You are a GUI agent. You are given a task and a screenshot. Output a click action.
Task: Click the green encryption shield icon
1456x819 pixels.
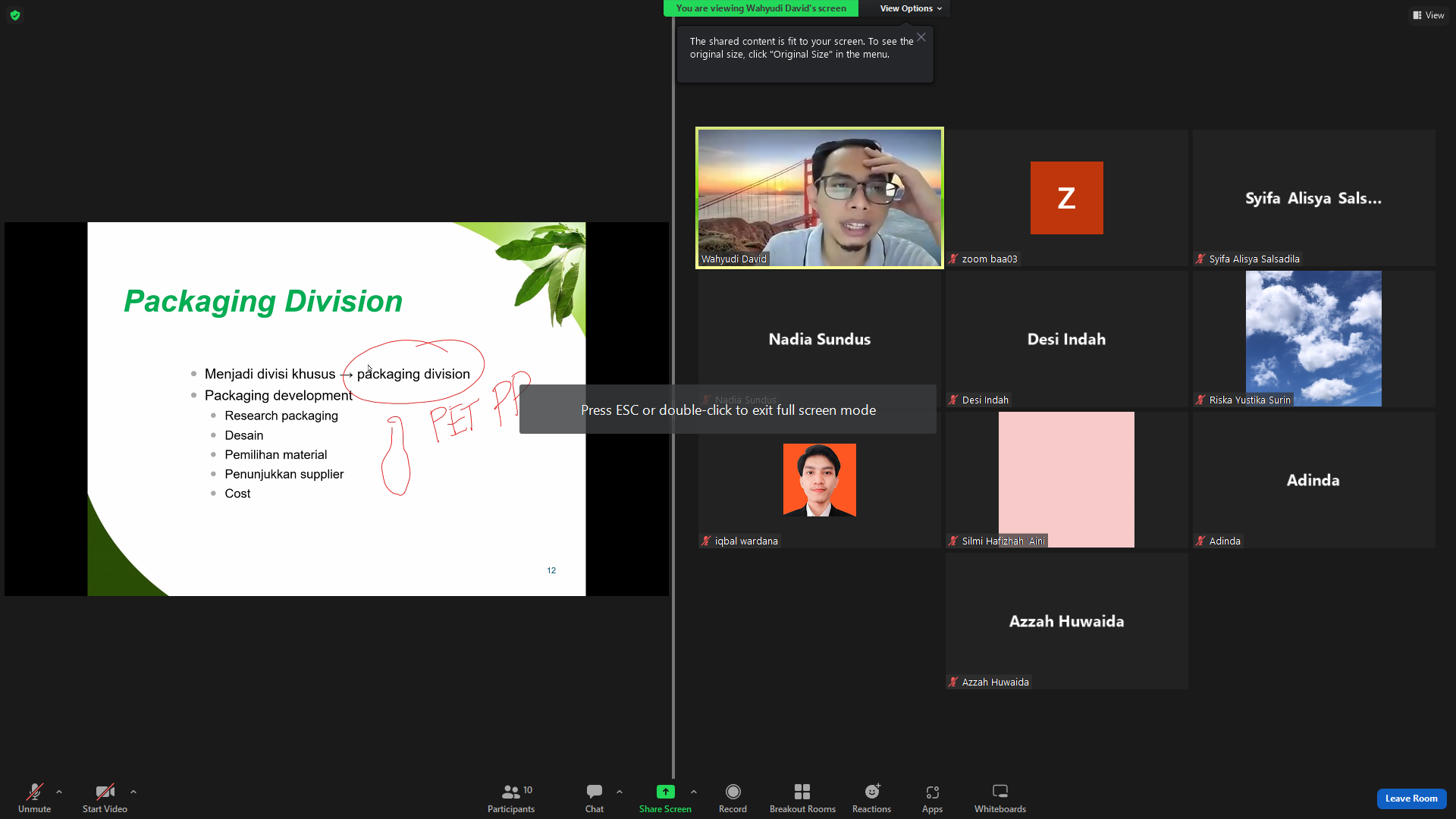[x=15, y=15]
